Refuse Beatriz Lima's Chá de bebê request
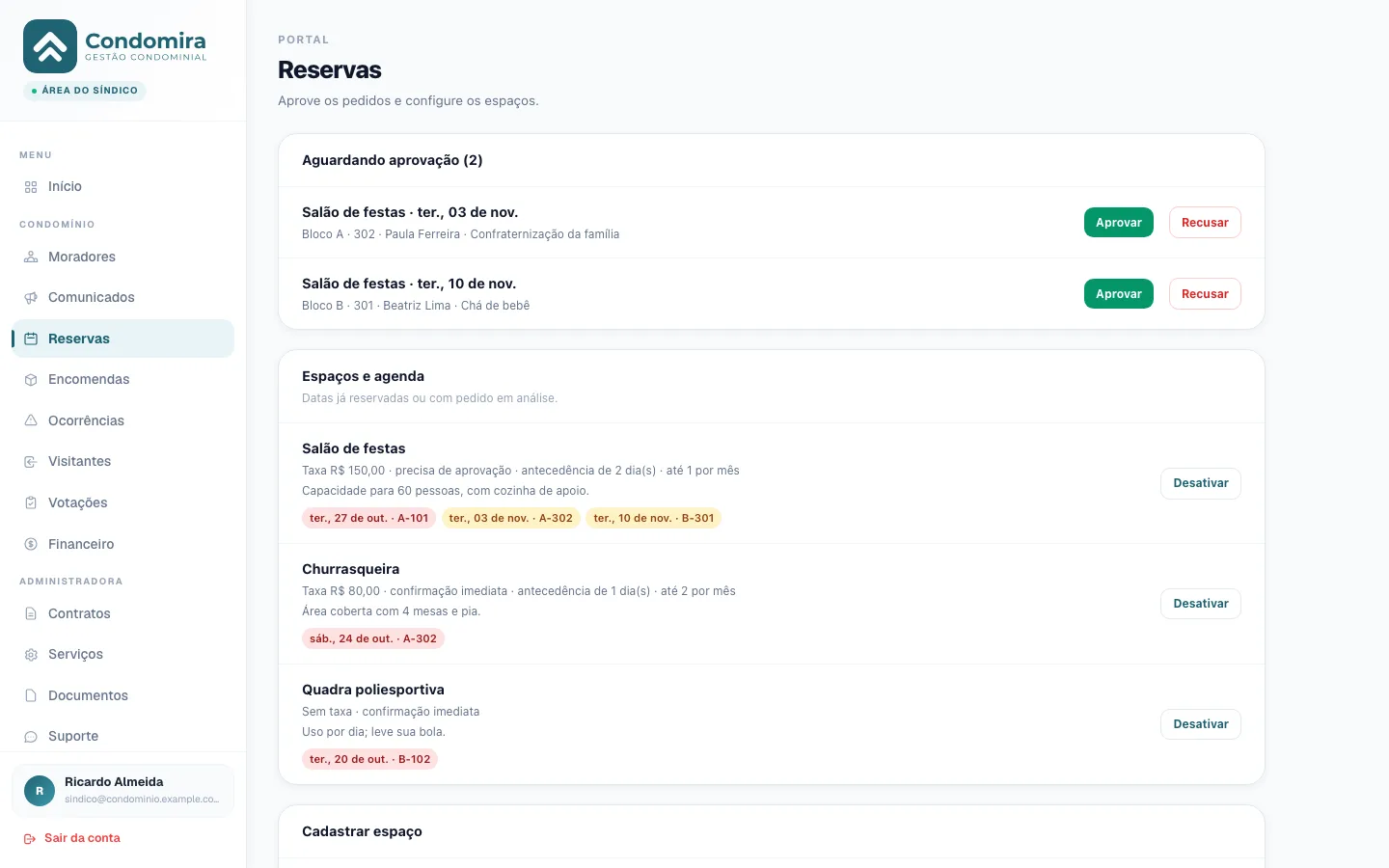Screen dimensions: 1389x868 pyautogui.click(x=1205, y=294)
